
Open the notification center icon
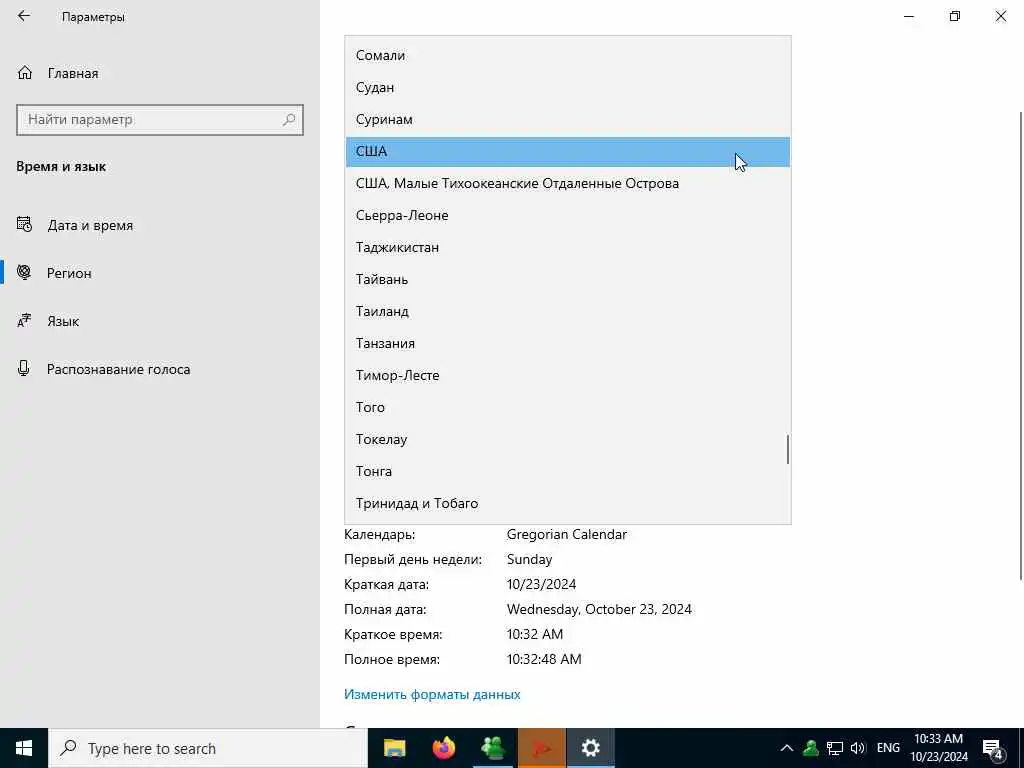click(x=993, y=748)
